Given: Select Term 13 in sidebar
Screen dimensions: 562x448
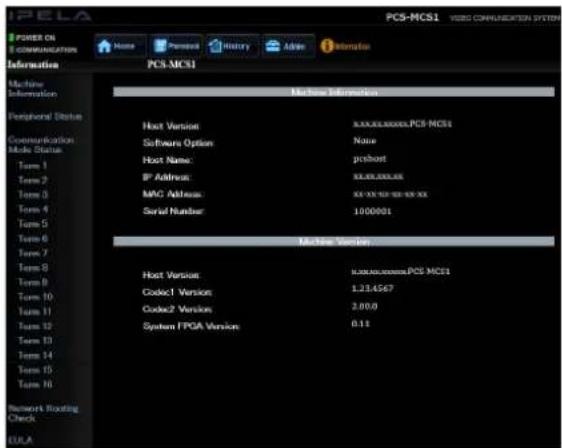Looking at the screenshot, I should pyautogui.click(x=35, y=340).
